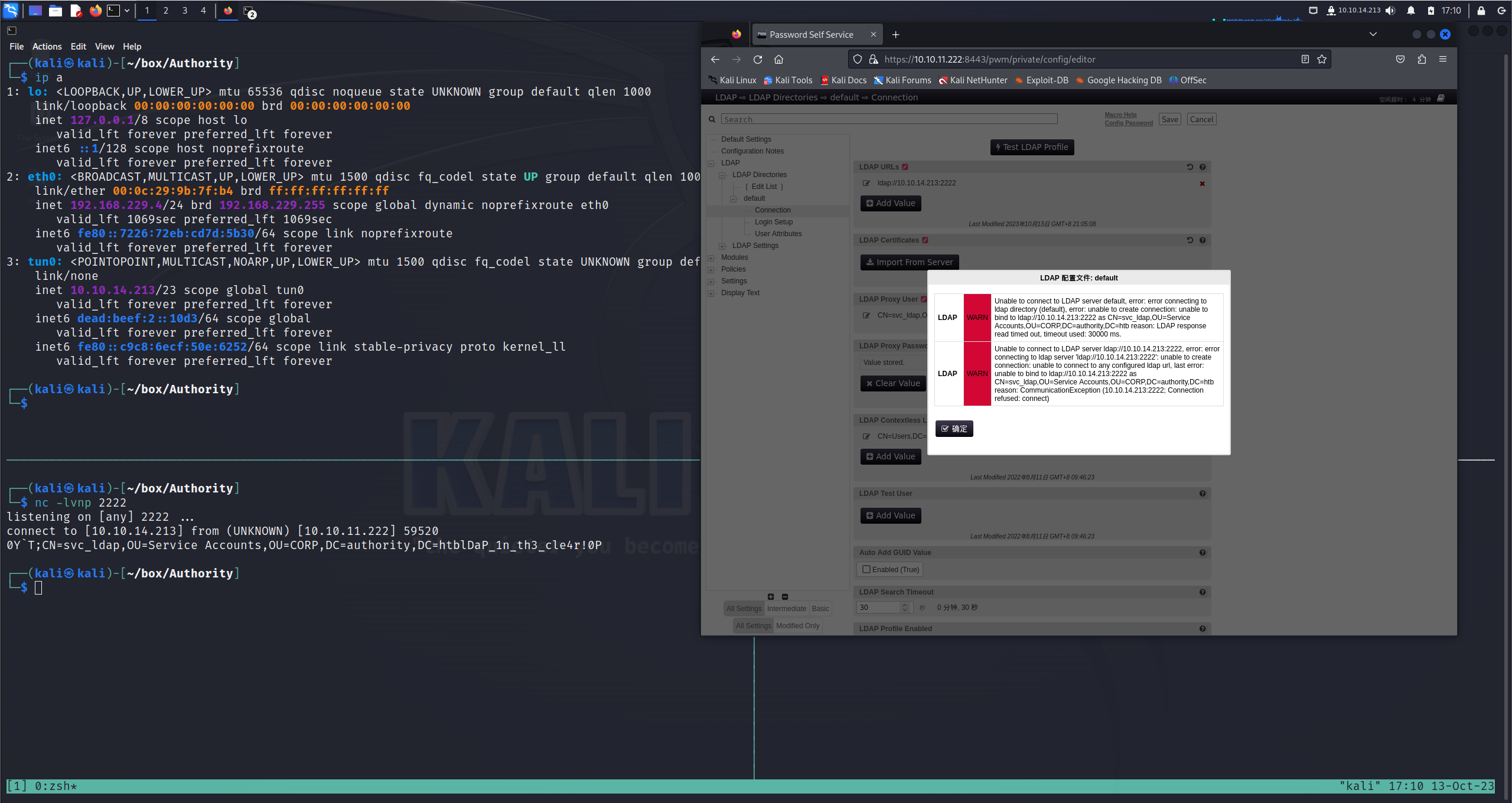Expand all tree nodes with plus icon
The width and height of the screenshot is (1512, 803).
click(771, 597)
